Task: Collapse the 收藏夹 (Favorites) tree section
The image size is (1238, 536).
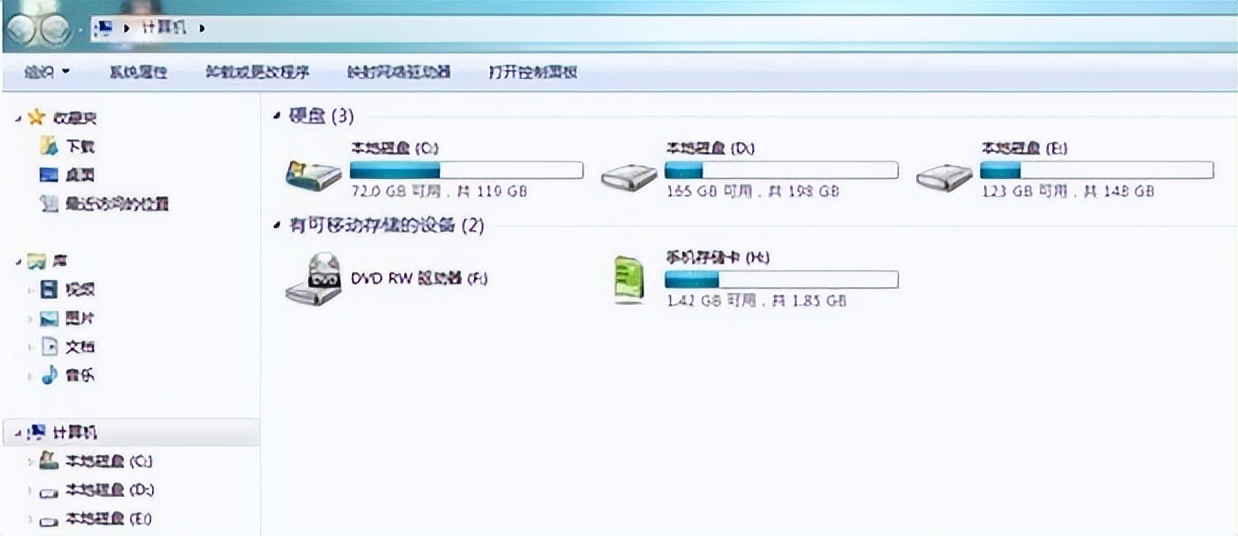Action: click(x=19, y=118)
